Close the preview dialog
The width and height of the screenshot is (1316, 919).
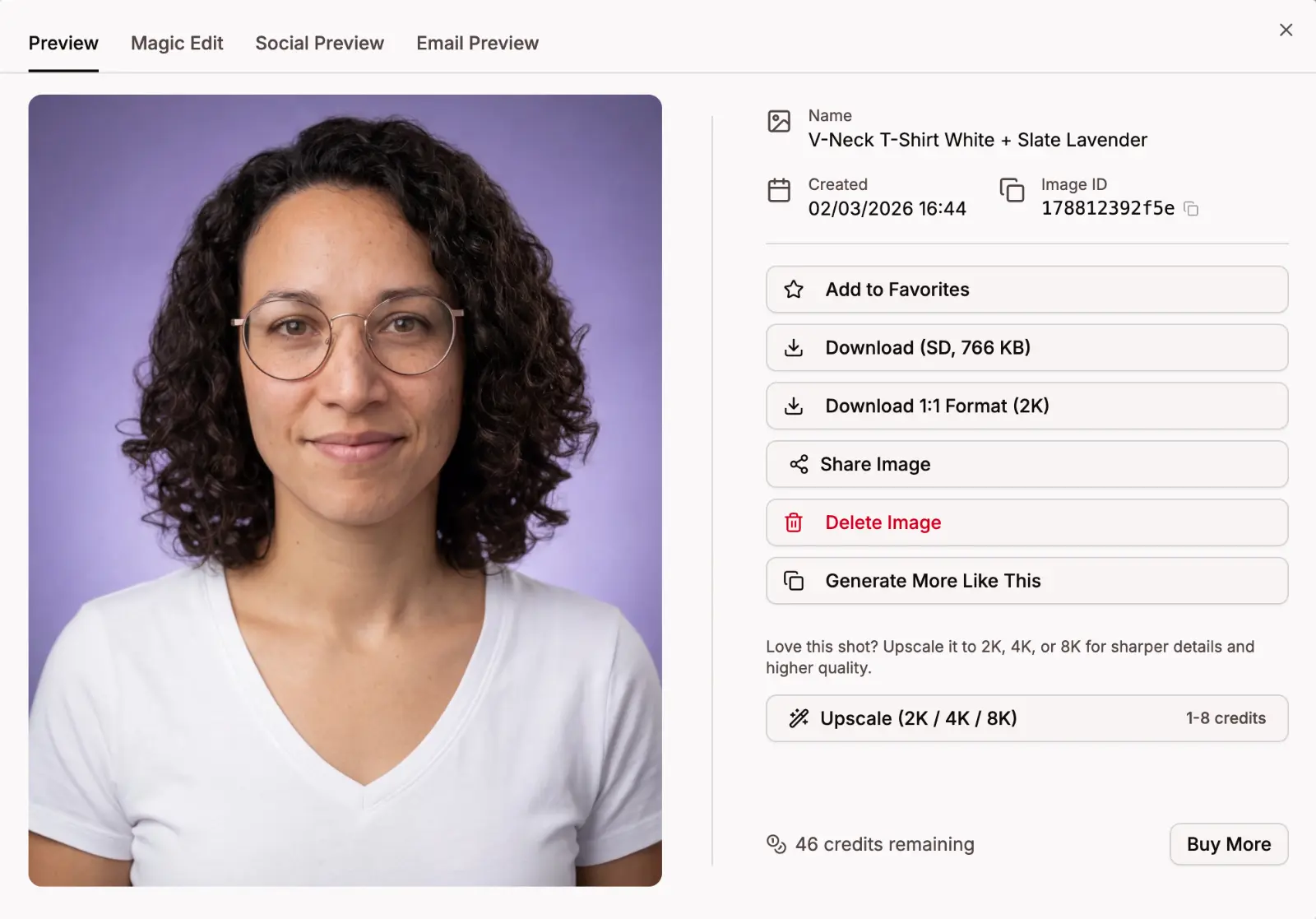[x=1286, y=30]
